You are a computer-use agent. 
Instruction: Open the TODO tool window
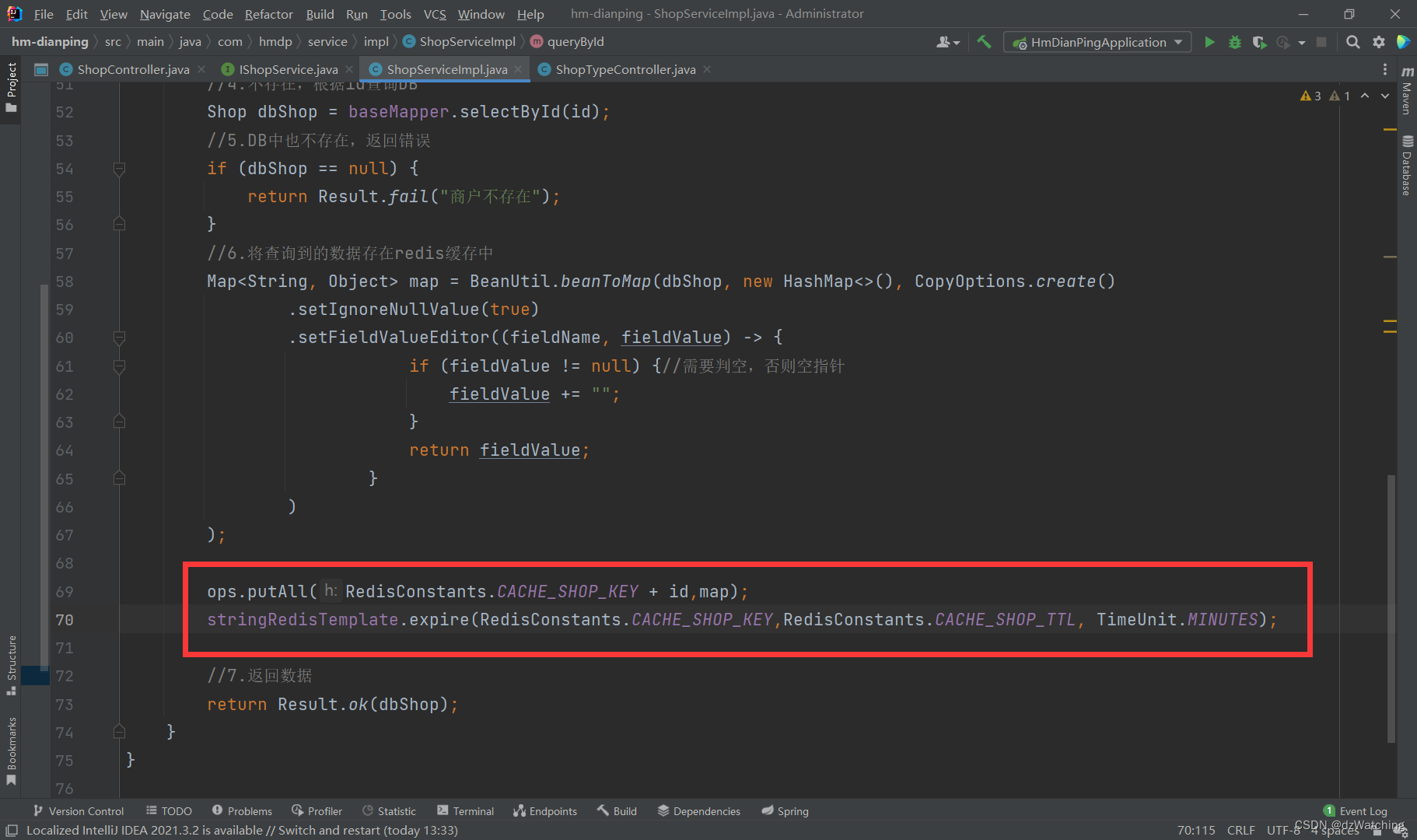pyautogui.click(x=169, y=810)
